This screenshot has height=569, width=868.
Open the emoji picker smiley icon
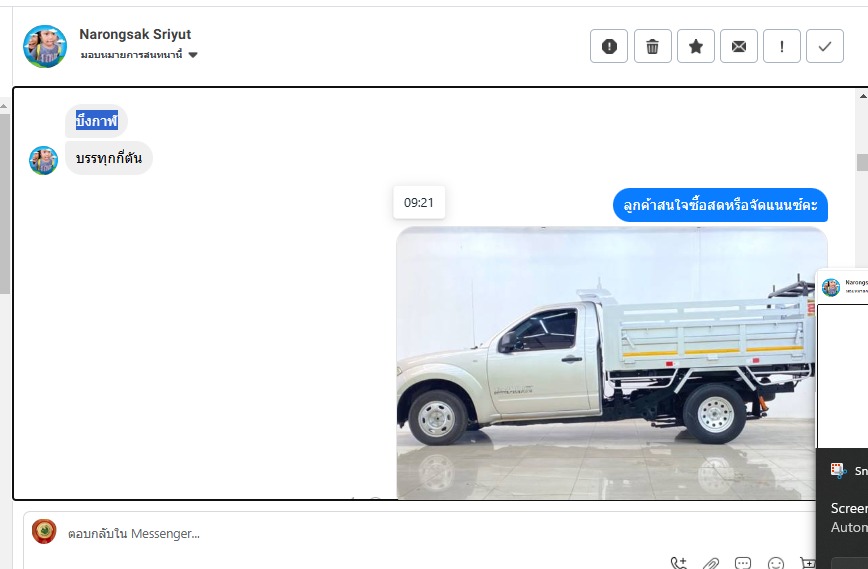coord(776,563)
